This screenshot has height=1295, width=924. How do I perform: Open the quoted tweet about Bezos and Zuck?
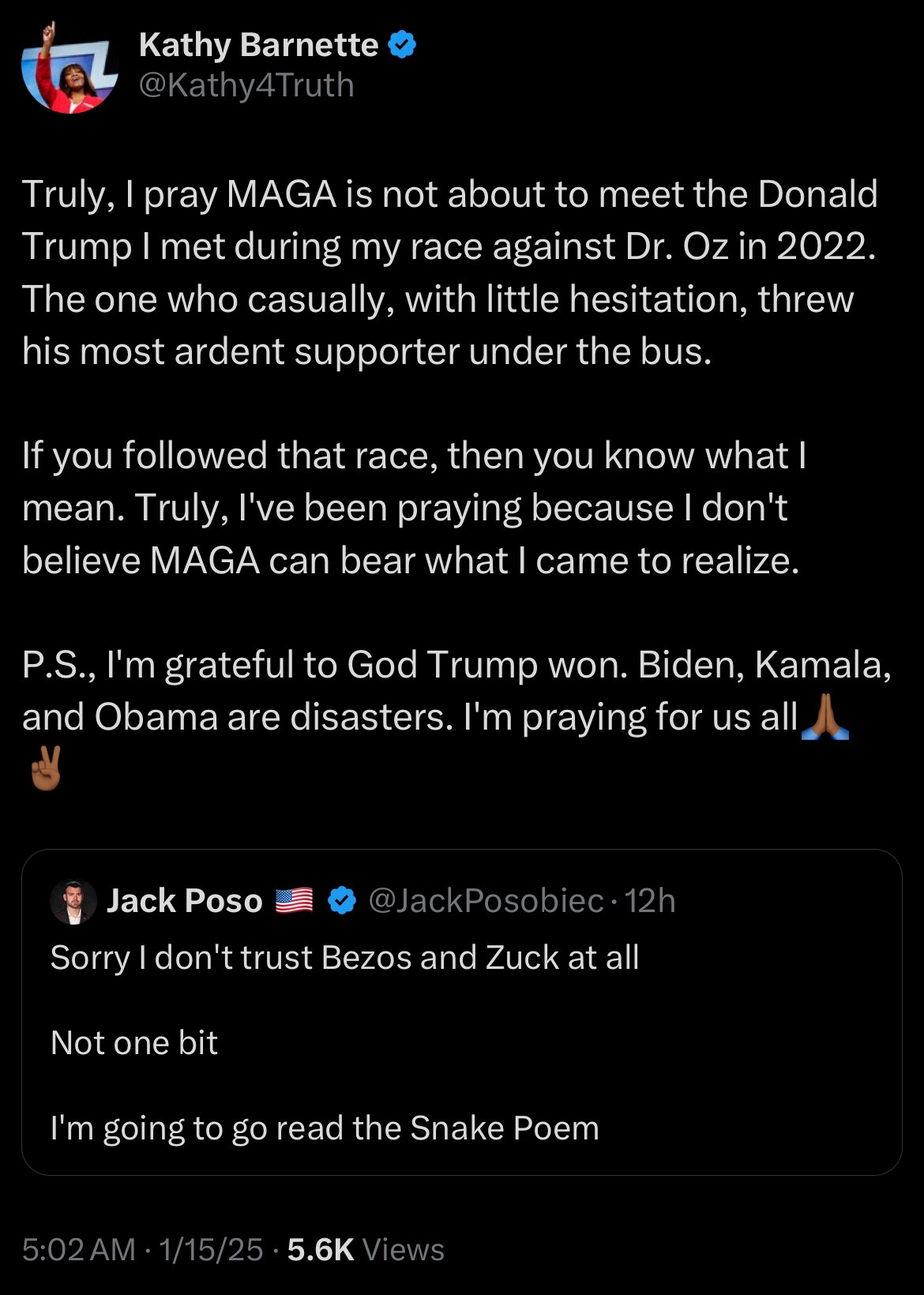click(461, 1012)
